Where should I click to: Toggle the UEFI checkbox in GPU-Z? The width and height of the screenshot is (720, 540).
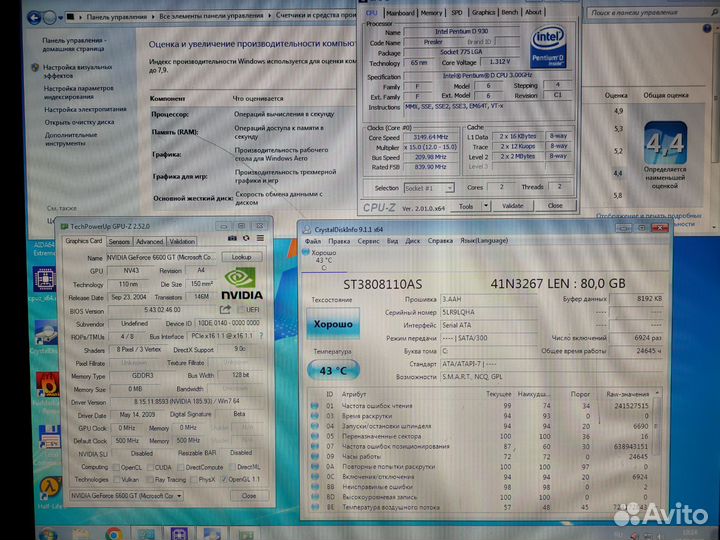(x=241, y=309)
